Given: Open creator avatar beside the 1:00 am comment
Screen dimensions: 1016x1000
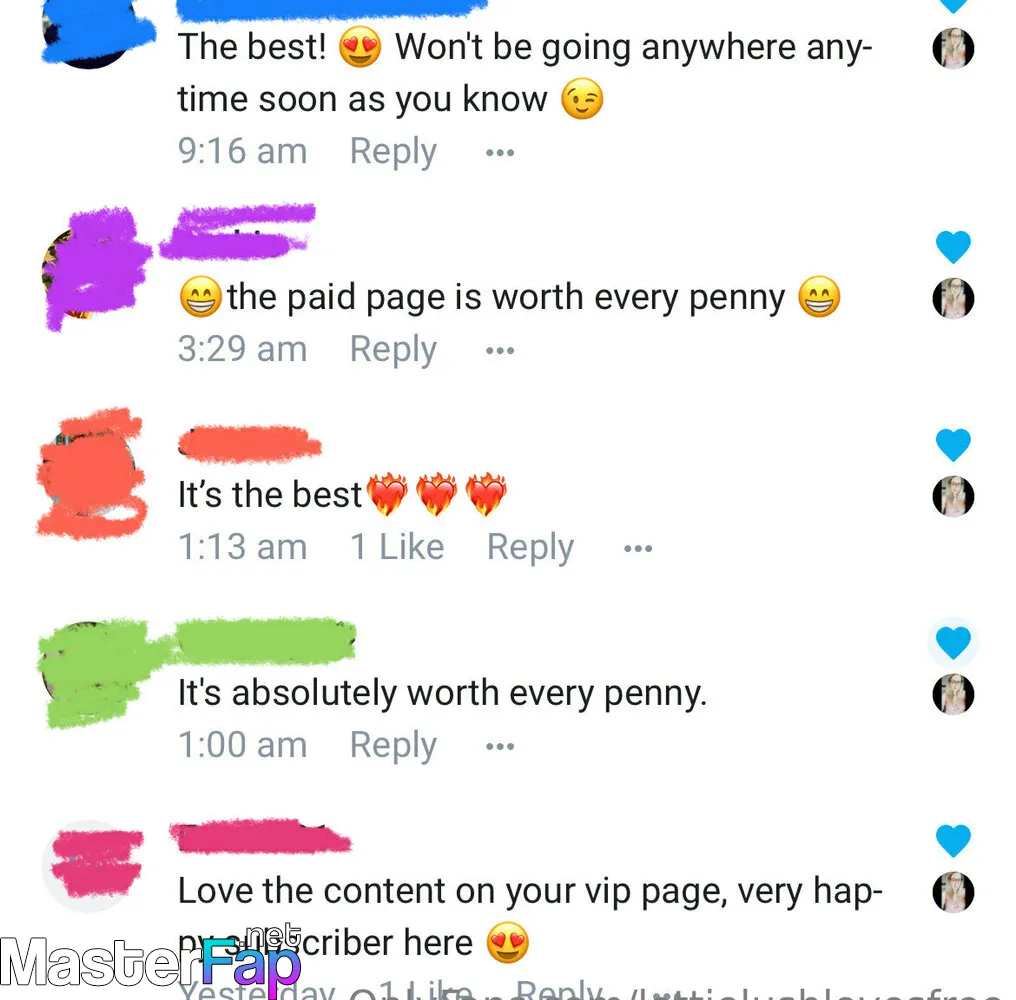Looking at the screenshot, I should click(952, 693).
